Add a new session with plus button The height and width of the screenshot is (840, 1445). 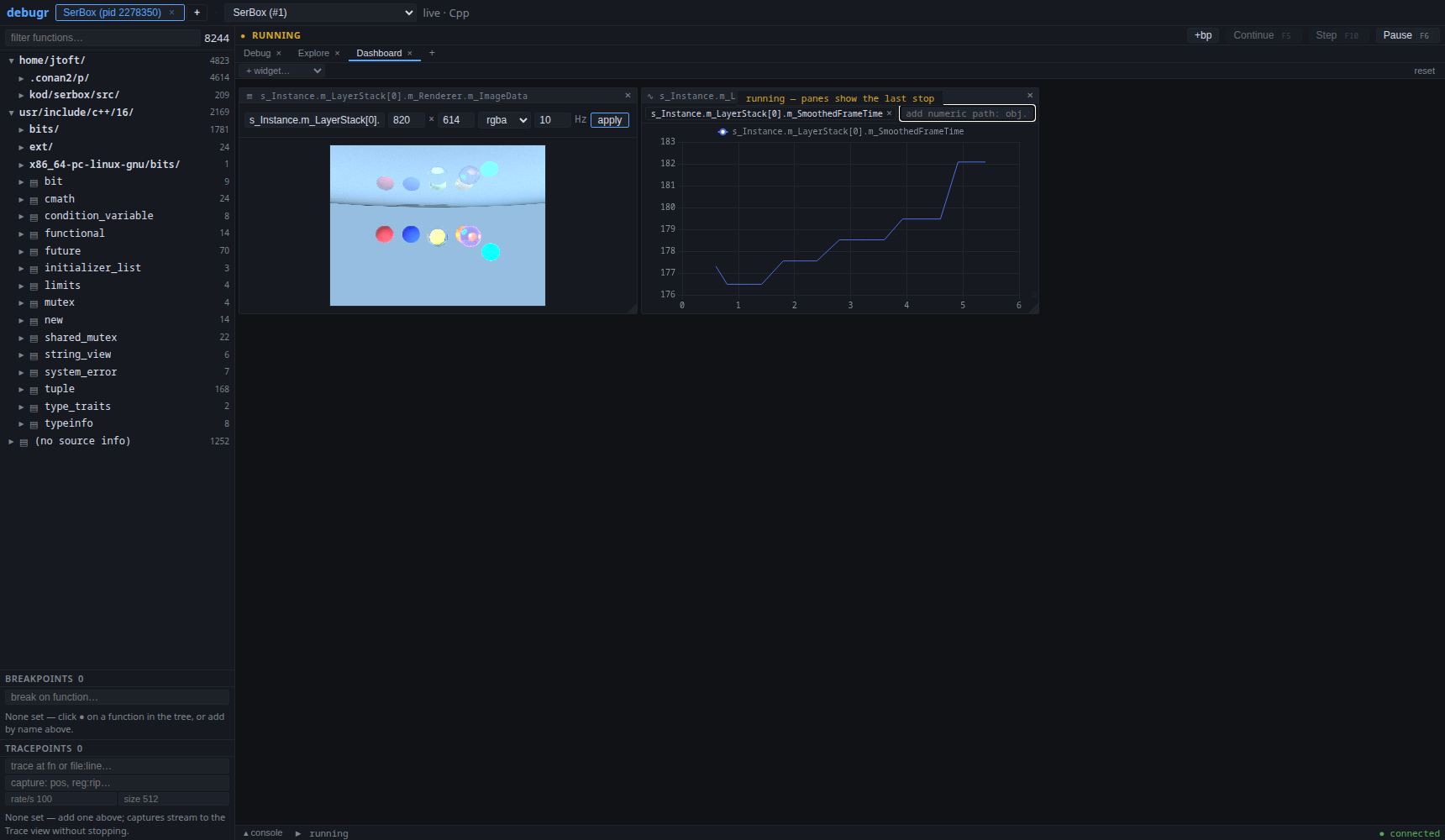(197, 13)
